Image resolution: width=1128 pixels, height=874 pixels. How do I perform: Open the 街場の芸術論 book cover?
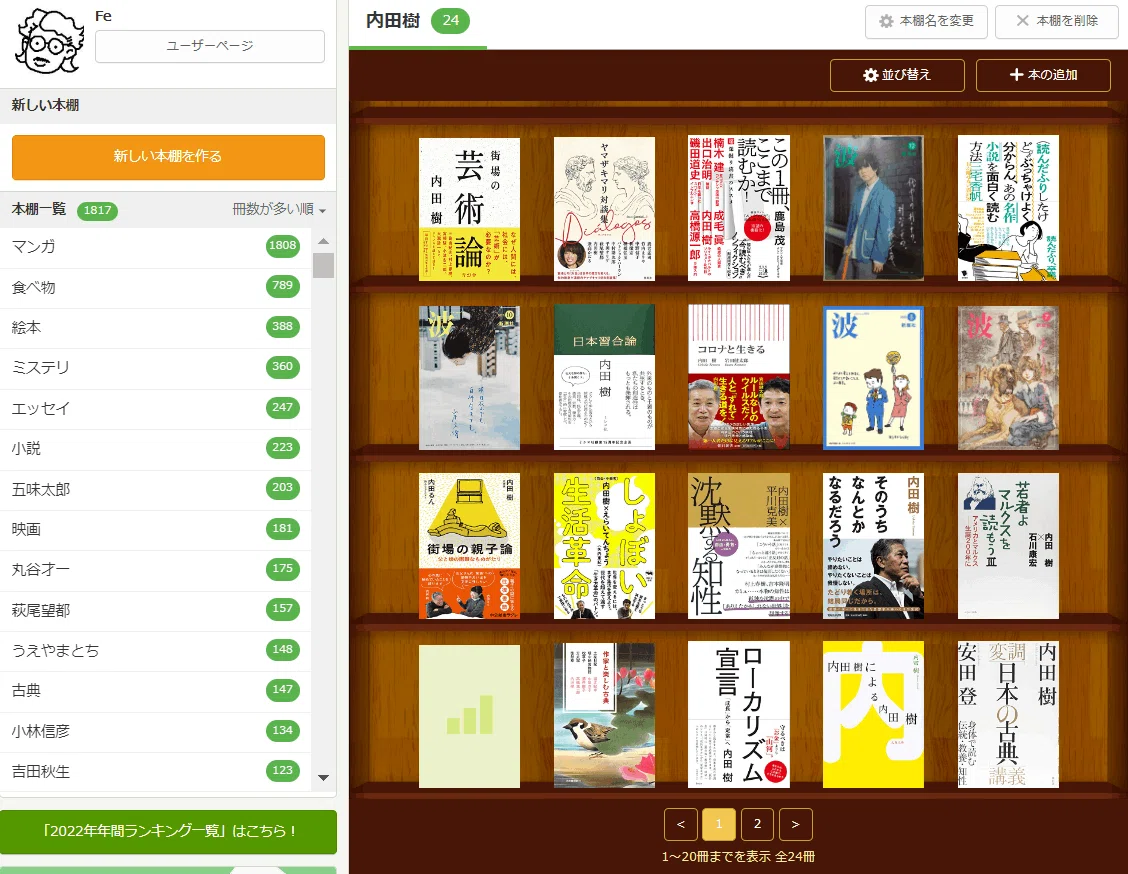[469, 209]
